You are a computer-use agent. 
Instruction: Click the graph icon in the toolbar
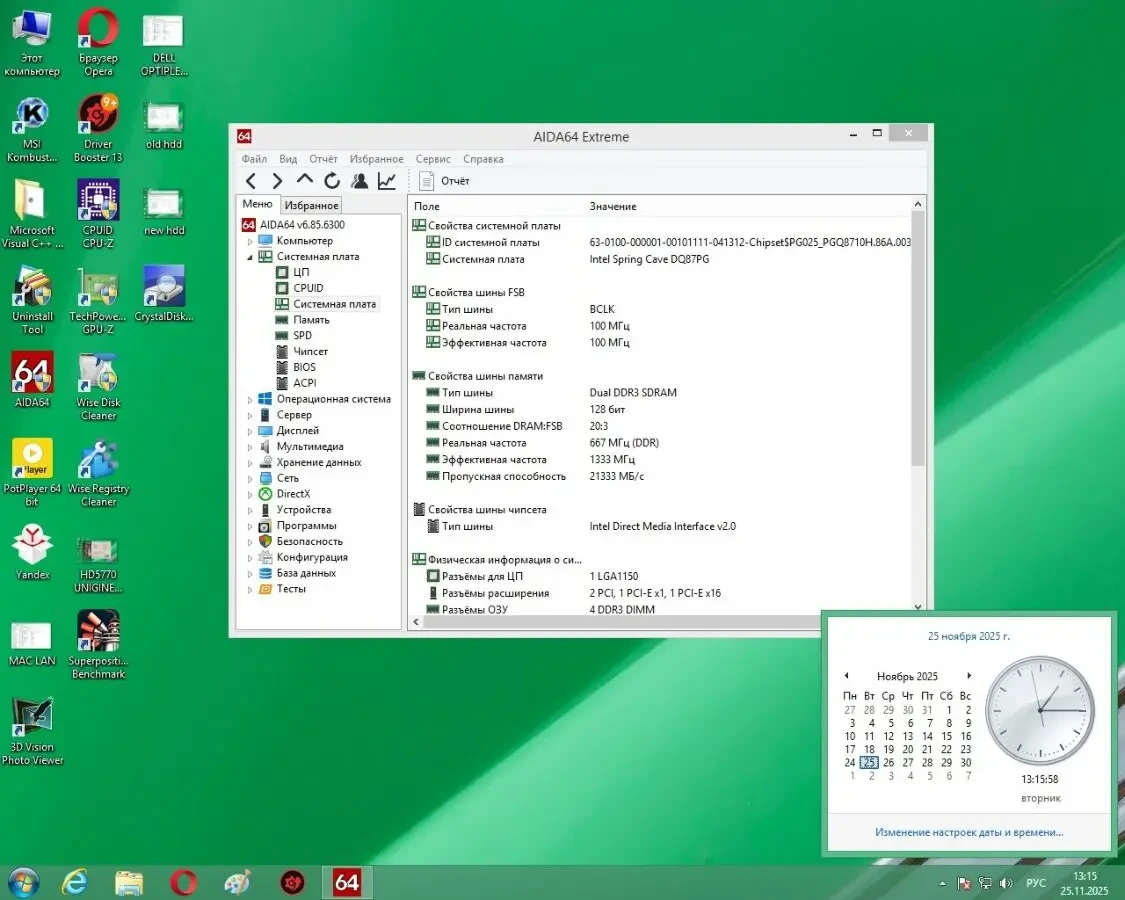click(x=385, y=181)
